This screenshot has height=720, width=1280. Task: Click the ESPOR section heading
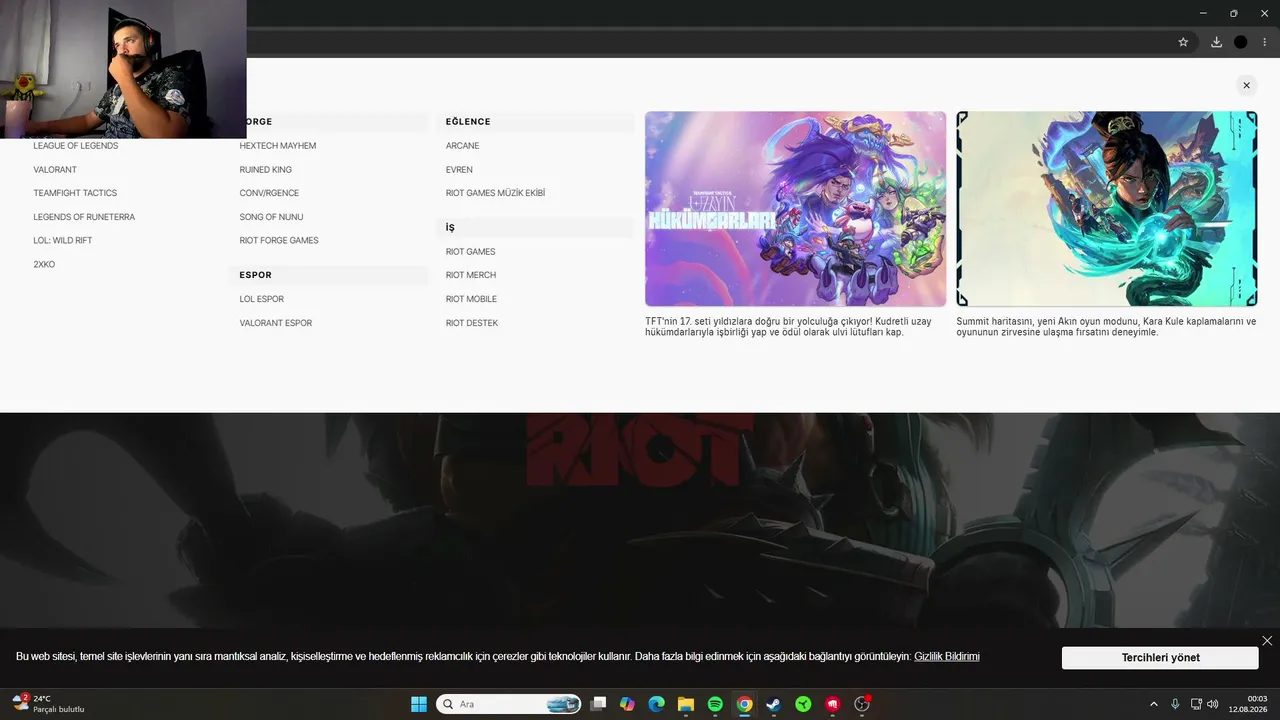256,275
